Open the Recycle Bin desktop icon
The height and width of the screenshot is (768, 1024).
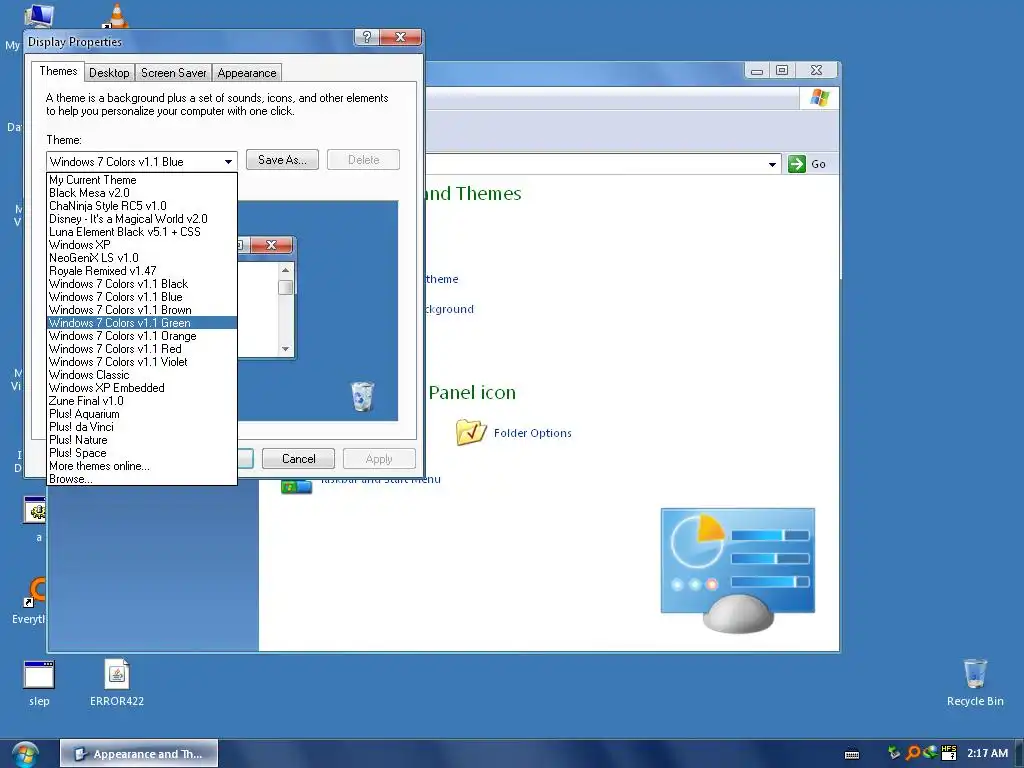pyautogui.click(x=975, y=673)
